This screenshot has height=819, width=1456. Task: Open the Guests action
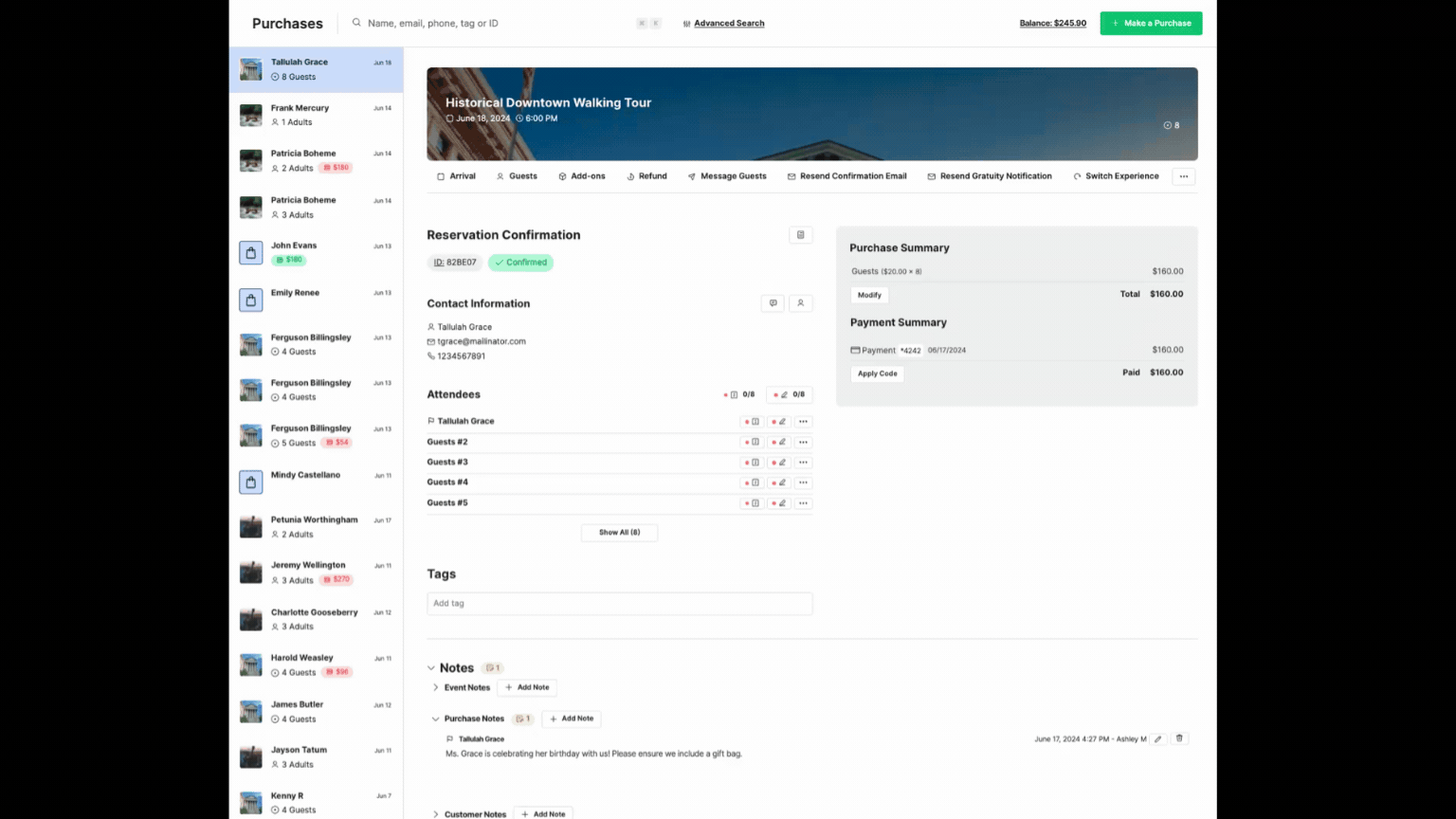(517, 176)
